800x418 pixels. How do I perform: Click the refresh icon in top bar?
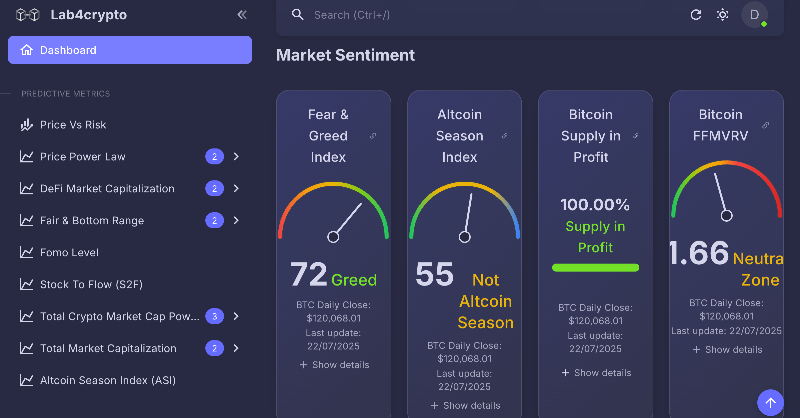point(696,15)
